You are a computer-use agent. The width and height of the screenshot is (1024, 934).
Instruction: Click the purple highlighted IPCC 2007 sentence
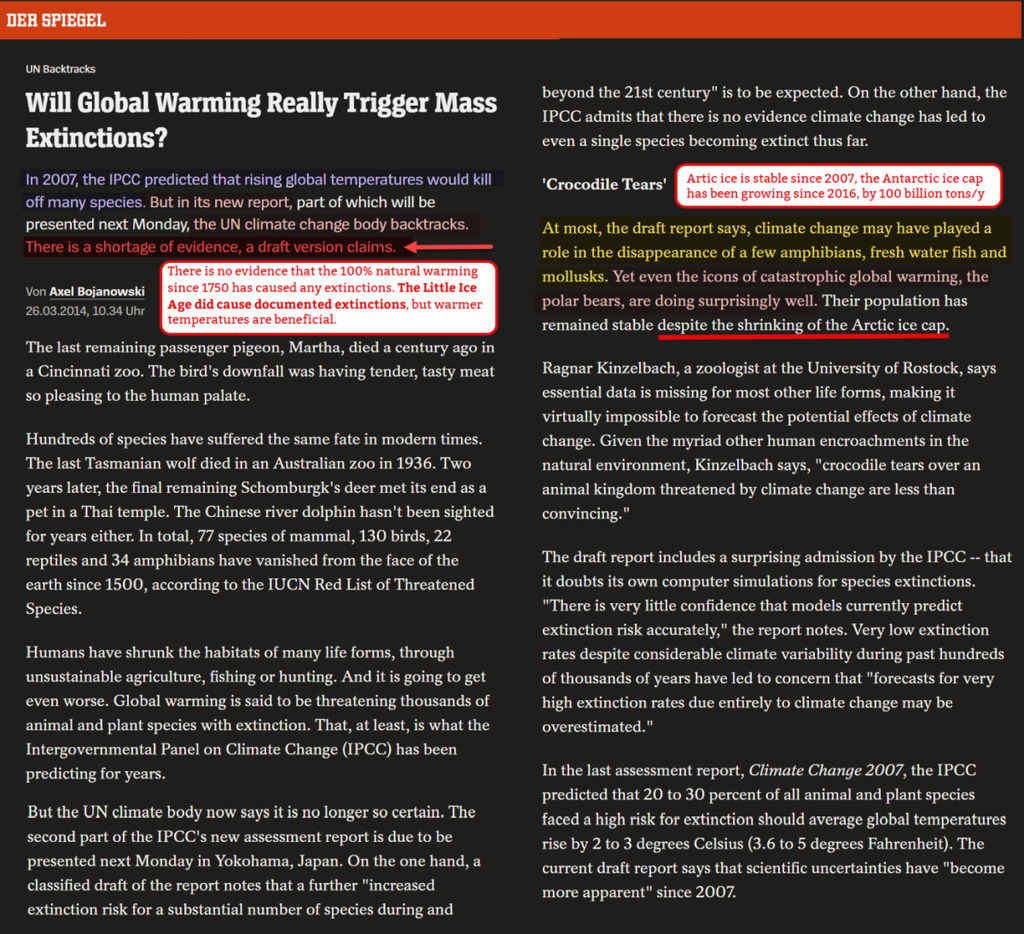tap(259, 191)
